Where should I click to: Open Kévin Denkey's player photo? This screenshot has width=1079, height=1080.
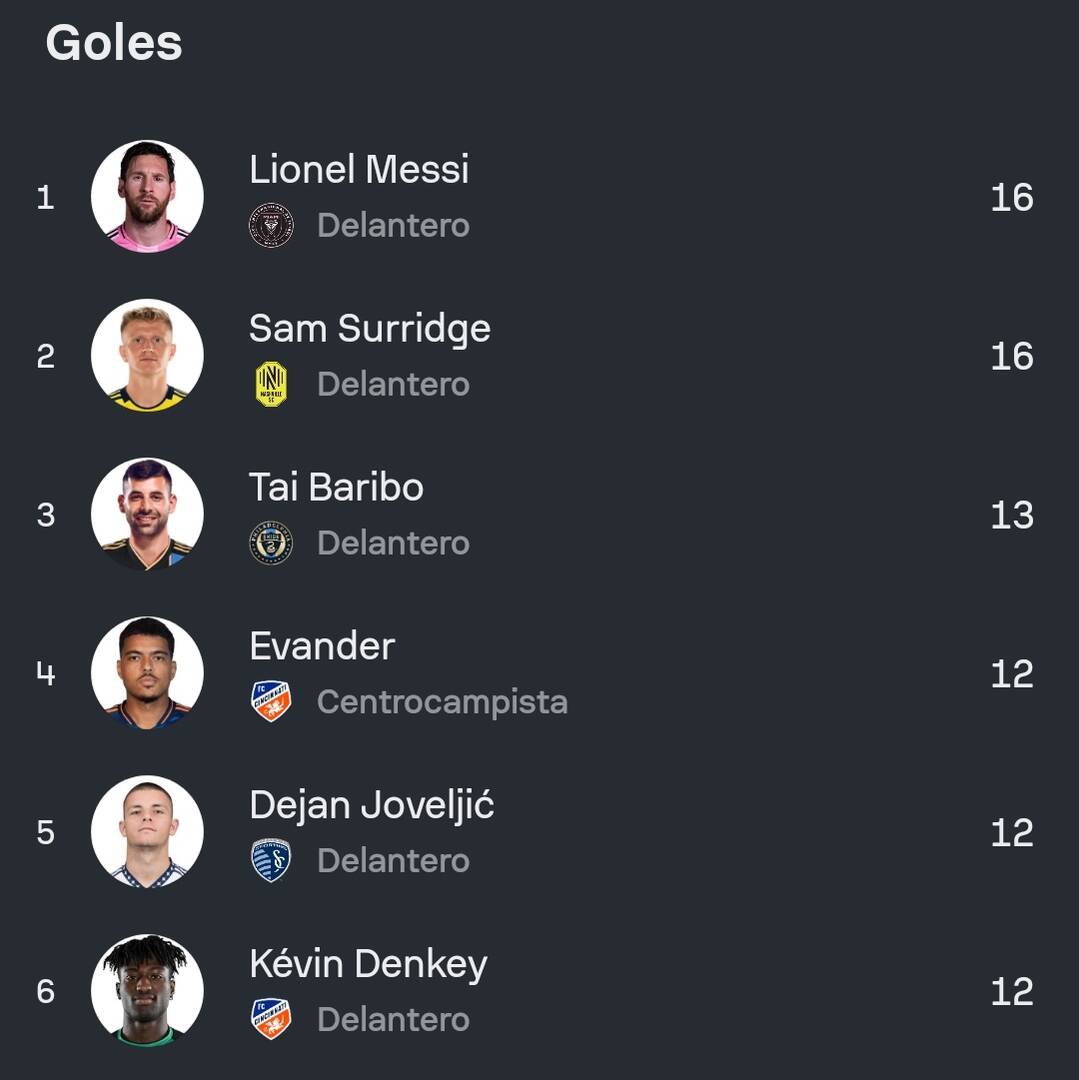coord(147,990)
